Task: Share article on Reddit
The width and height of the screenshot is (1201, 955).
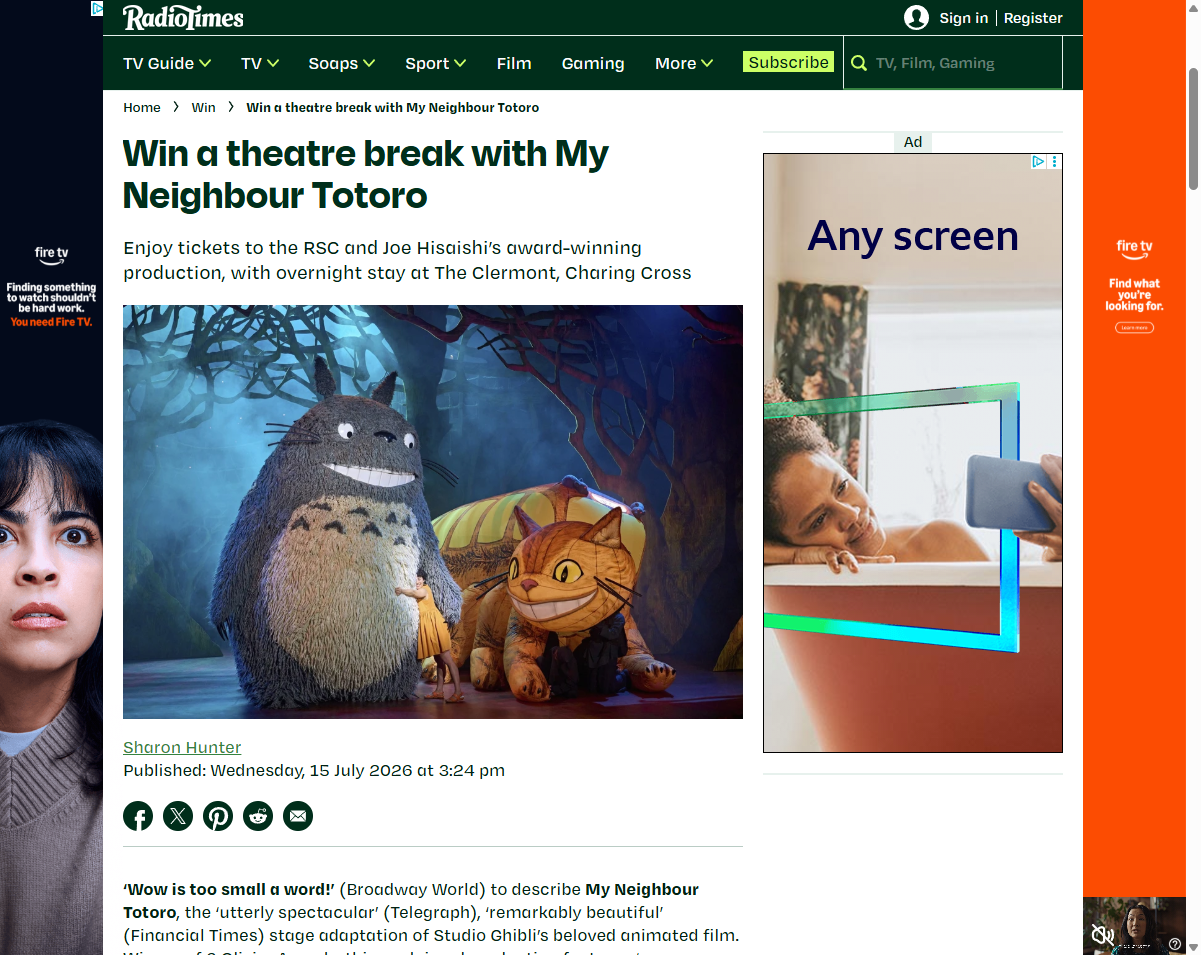Action: [x=258, y=816]
